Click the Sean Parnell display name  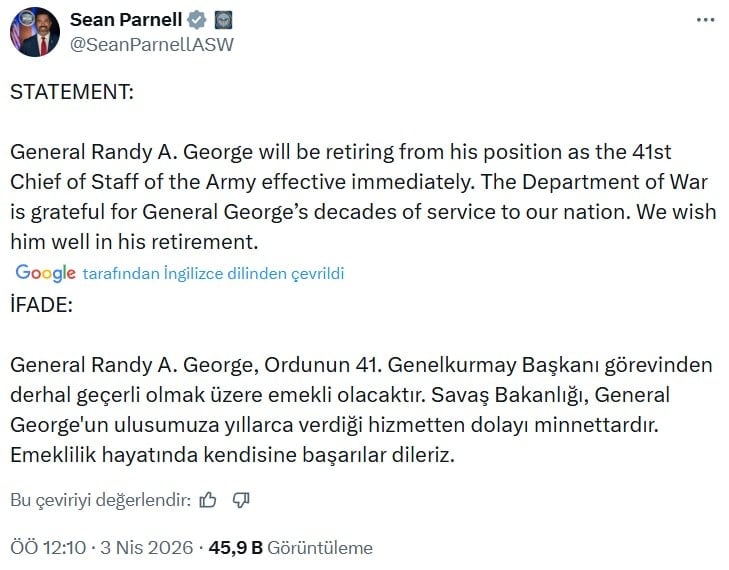(128, 20)
